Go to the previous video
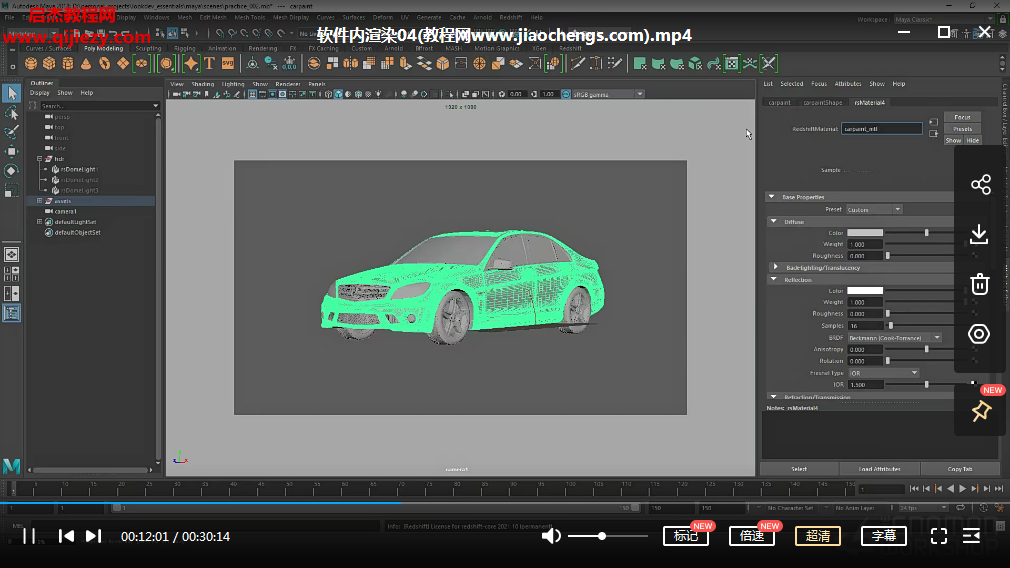Image resolution: width=1010 pixels, height=568 pixels. (x=66, y=536)
